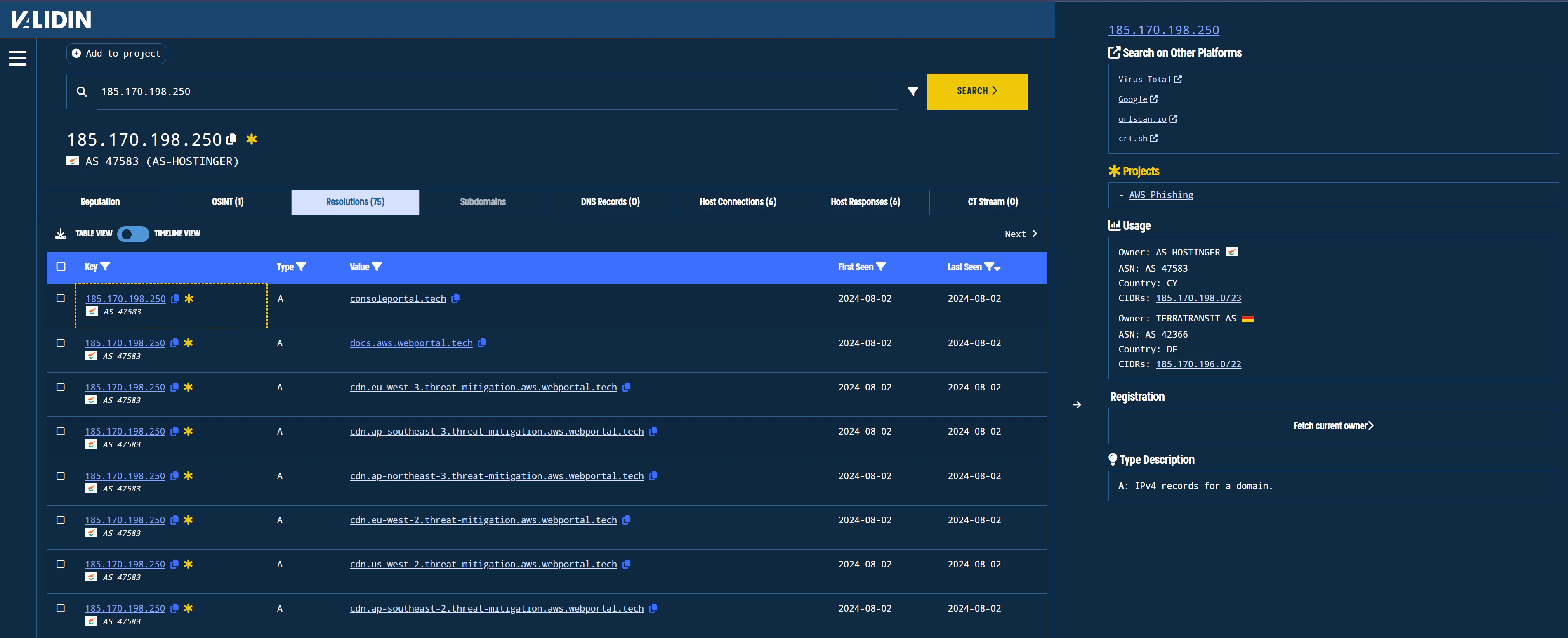1568x638 pixels.
Task: Open the OSINT (1) tab
Action: 228,202
